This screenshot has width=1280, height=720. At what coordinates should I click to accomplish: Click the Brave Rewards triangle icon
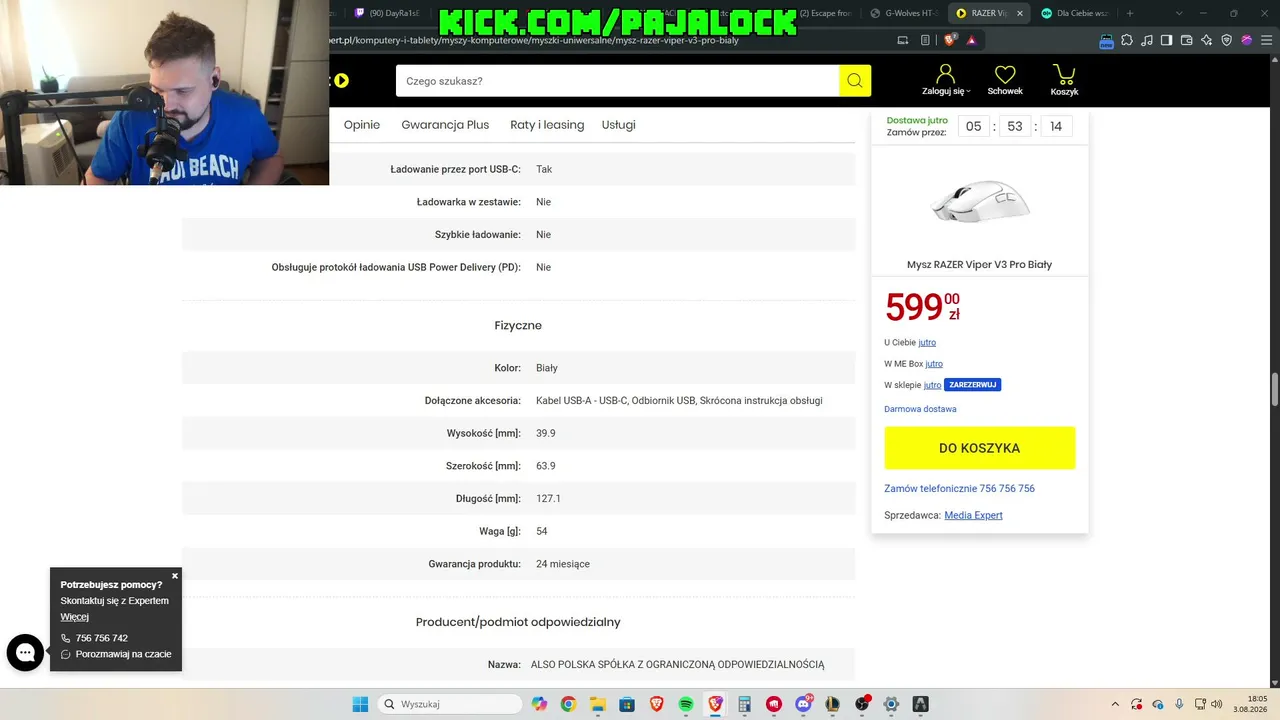point(971,40)
